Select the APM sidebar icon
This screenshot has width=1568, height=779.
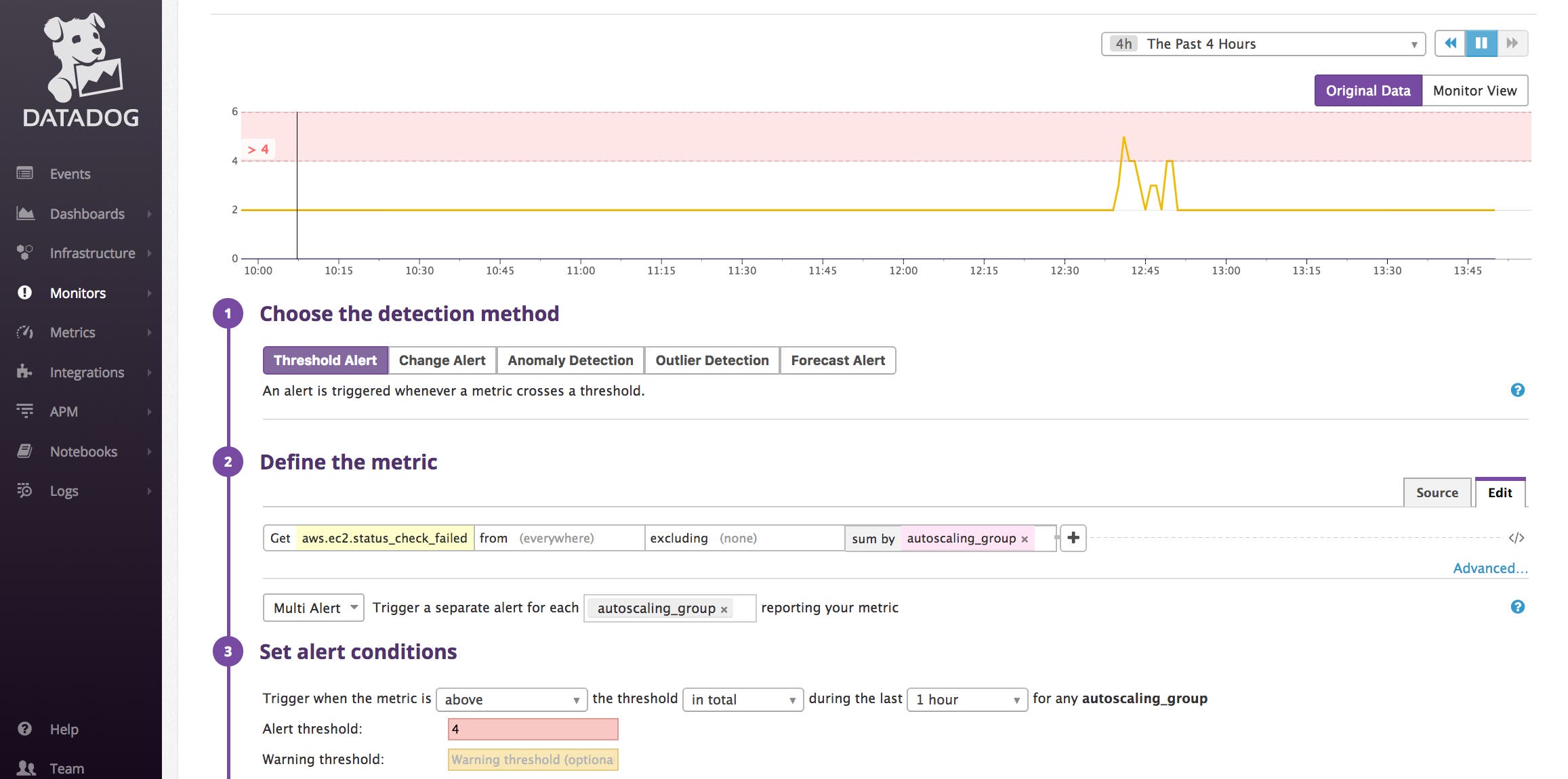point(26,411)
